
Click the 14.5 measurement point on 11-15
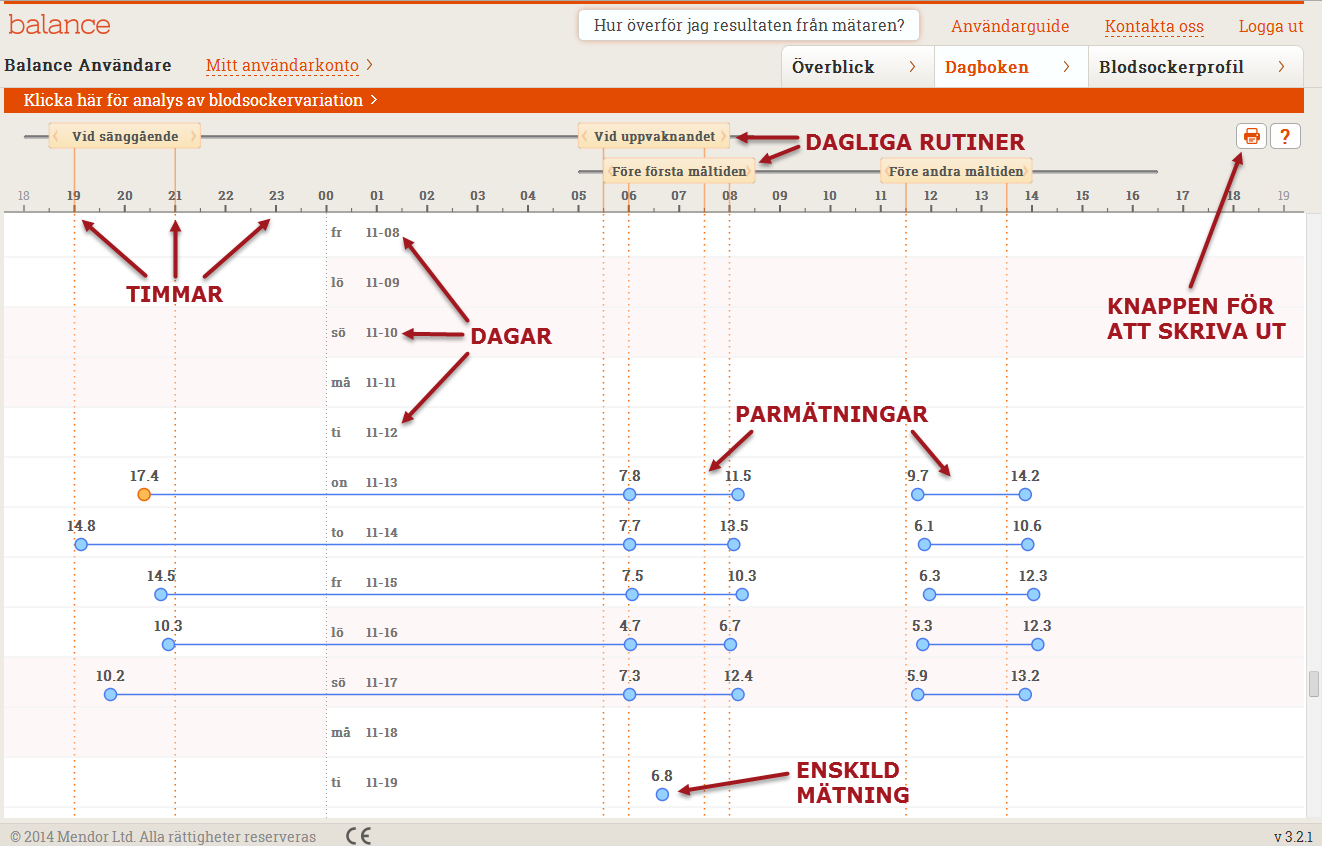(161, 594)
